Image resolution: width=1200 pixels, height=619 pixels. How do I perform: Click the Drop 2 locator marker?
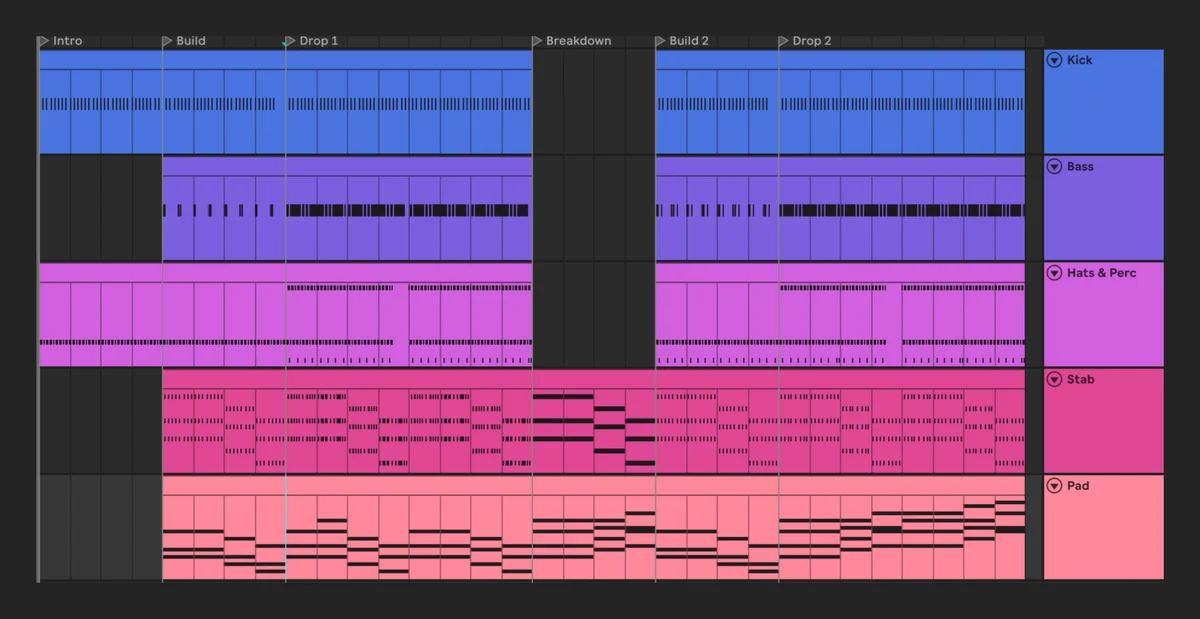pos(805,41)
